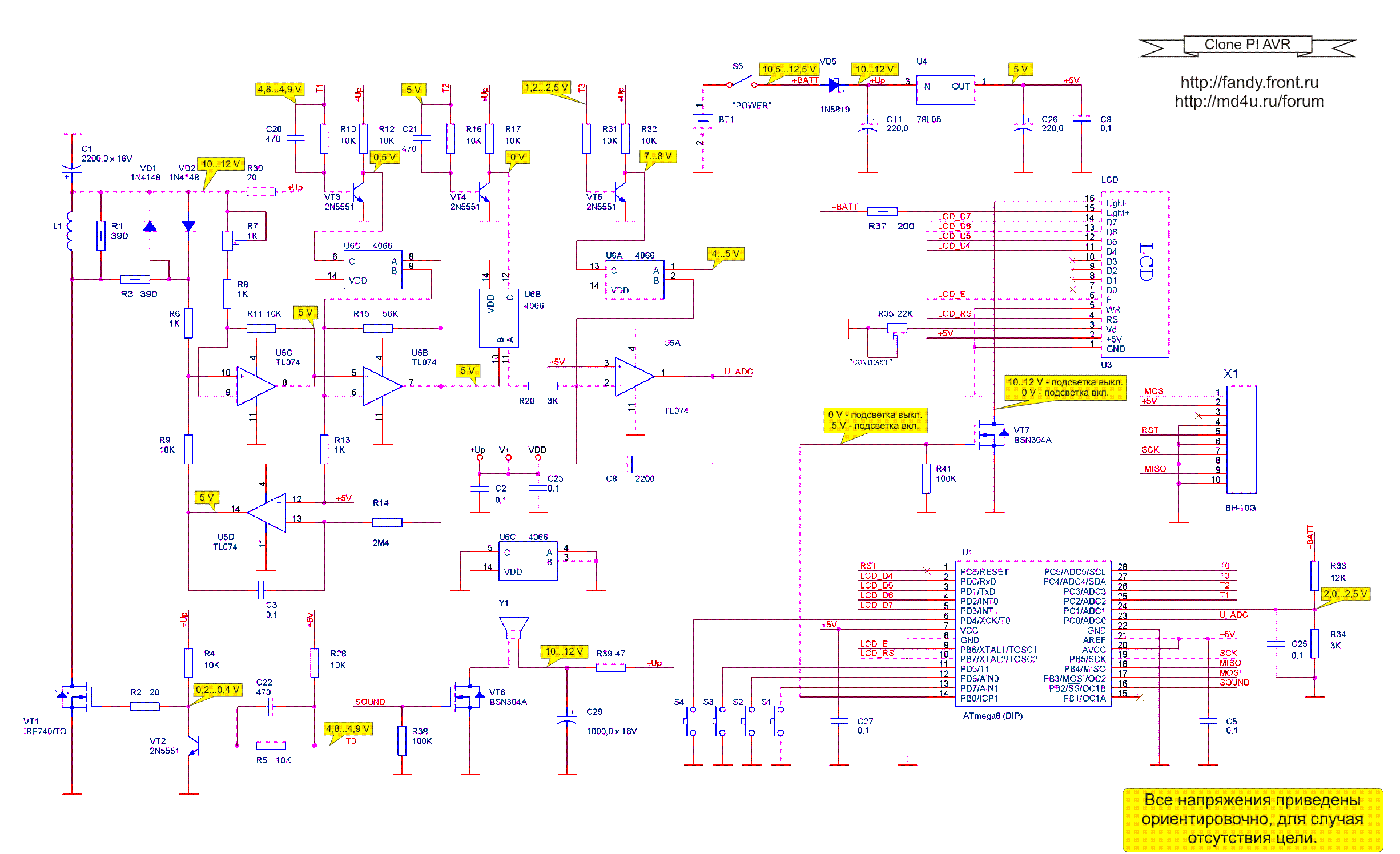The height and width of the screenshot is (854, 1400).
Task: Click the U5C TL074 op-amp triangle
Action: pos(256,386)
